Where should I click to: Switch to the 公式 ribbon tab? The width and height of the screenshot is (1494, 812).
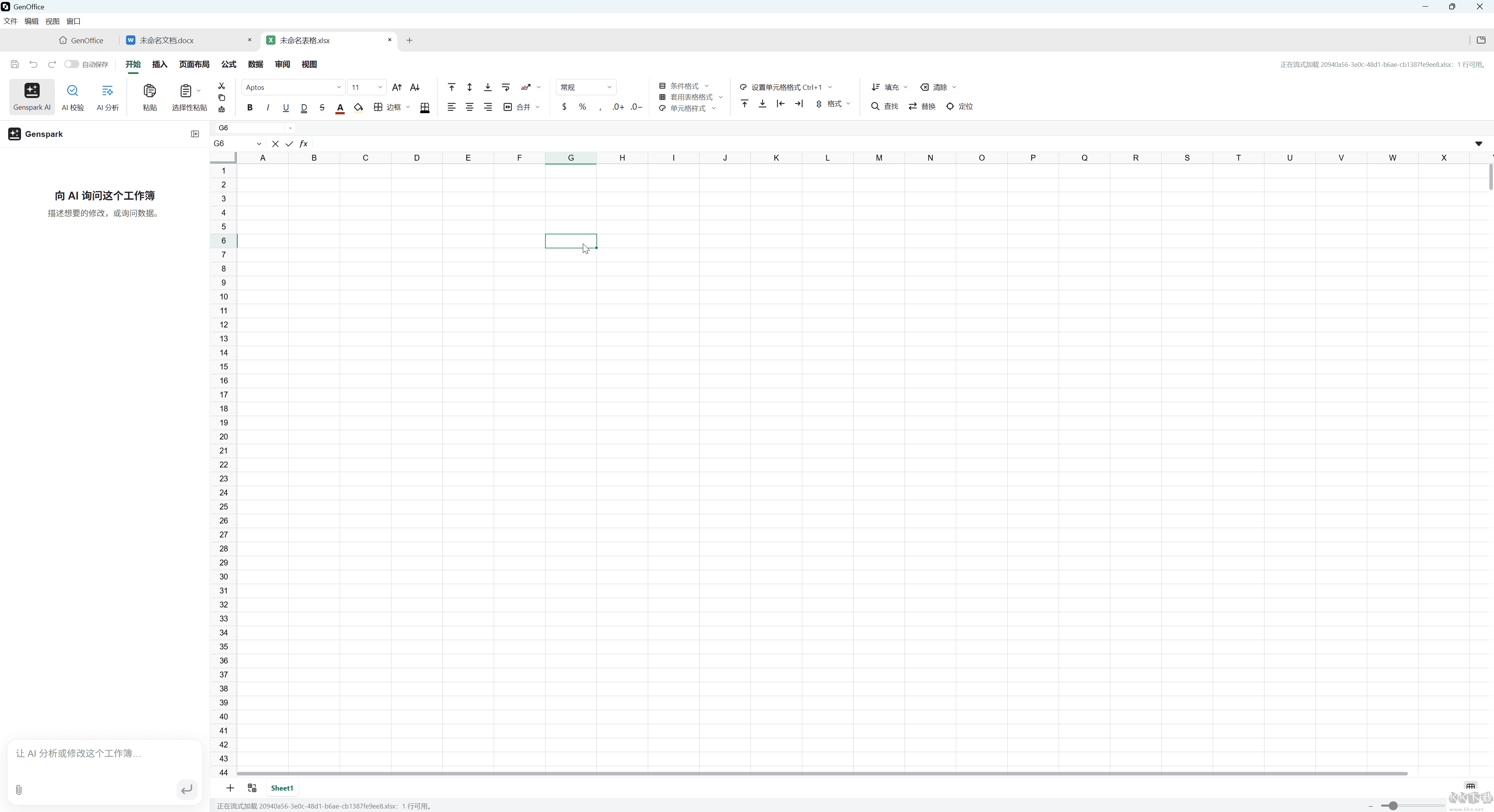click(228, 64)
